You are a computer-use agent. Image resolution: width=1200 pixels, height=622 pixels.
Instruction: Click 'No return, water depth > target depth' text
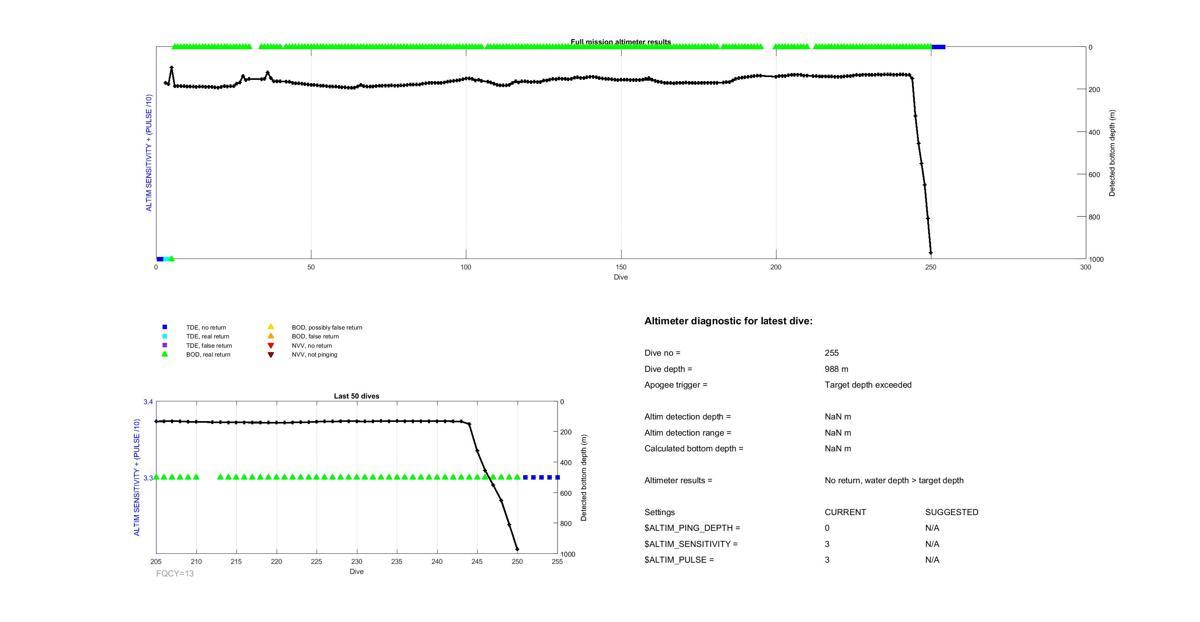tap(894, 481)
